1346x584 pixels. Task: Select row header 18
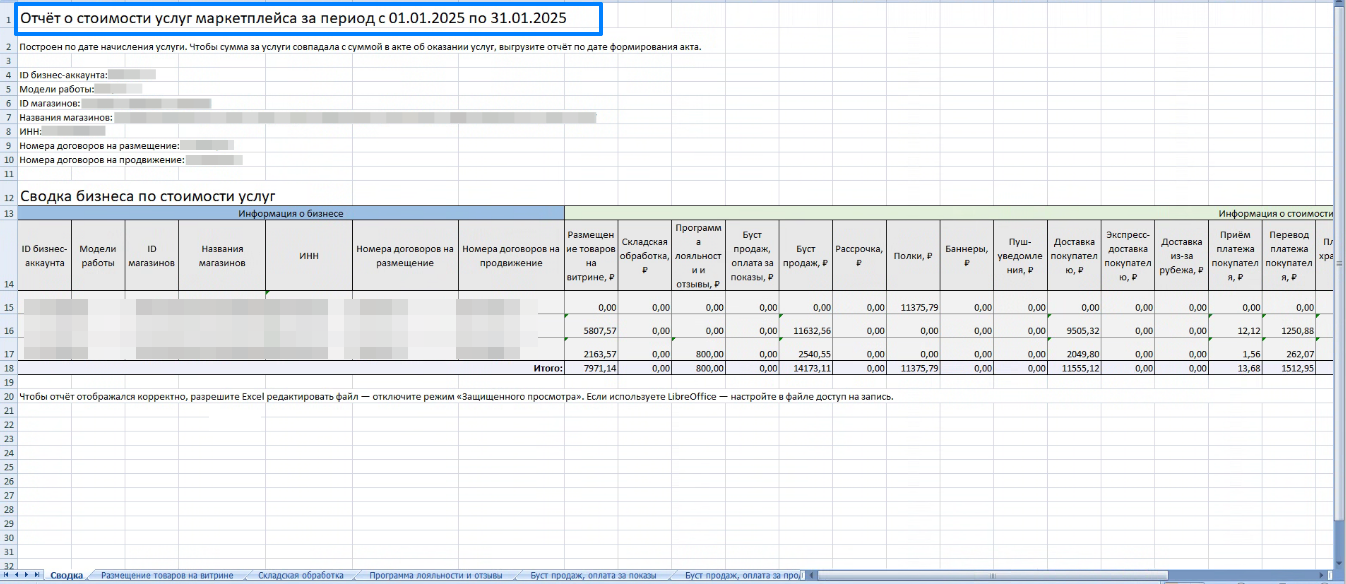tap(8, 368)
